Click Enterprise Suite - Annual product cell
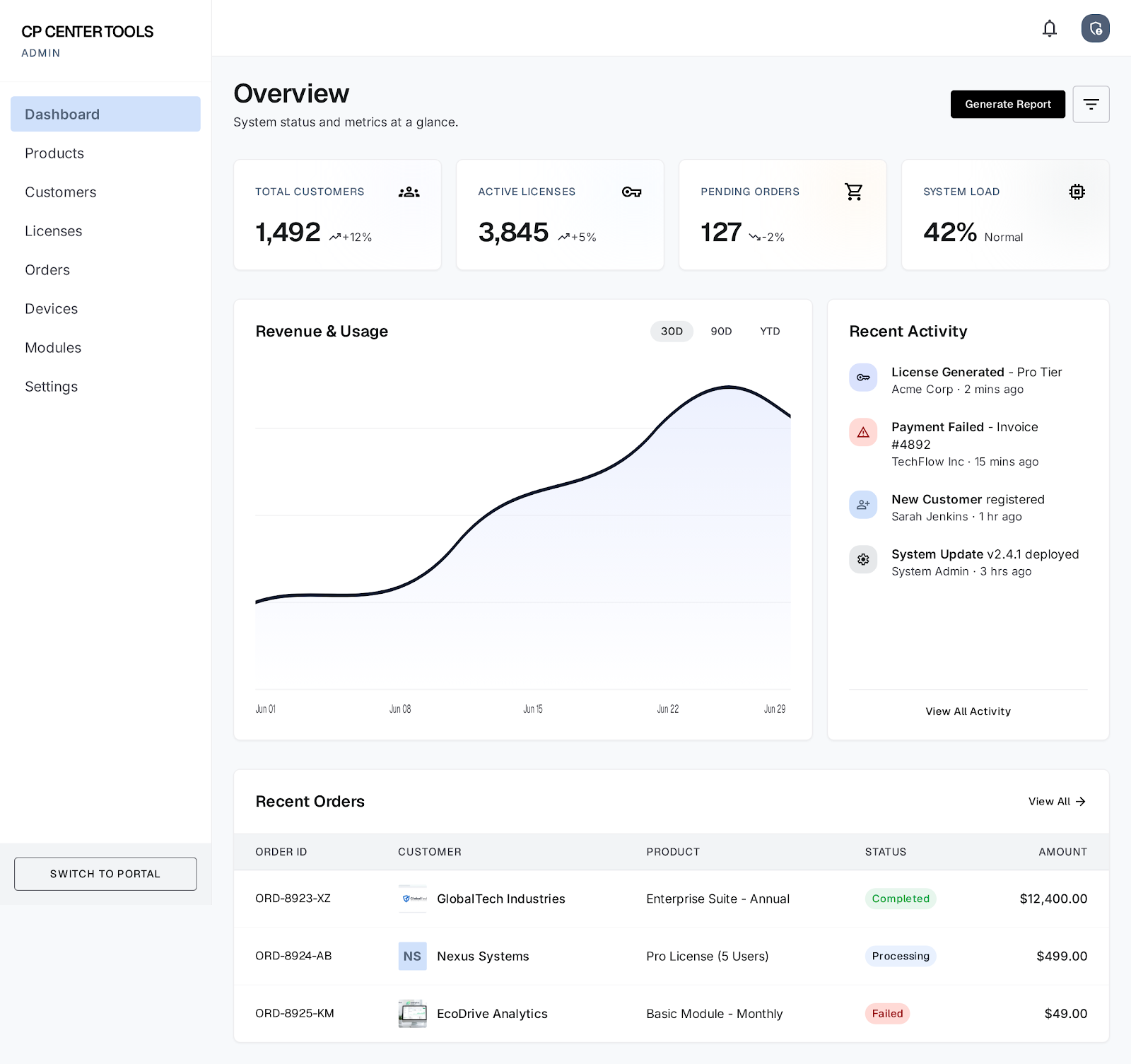The height and width of the screenshot is (1064, 1131). coord(717,899)
